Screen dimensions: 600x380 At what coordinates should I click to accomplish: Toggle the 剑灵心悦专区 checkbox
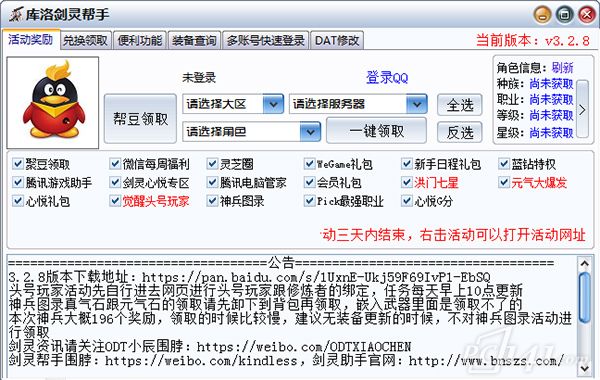click(x=115, y=183)
